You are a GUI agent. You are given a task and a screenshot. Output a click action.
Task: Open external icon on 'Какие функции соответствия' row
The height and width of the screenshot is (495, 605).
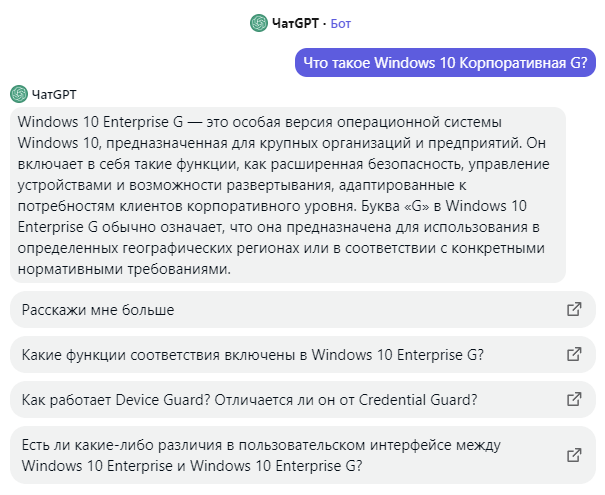(574, 354)
